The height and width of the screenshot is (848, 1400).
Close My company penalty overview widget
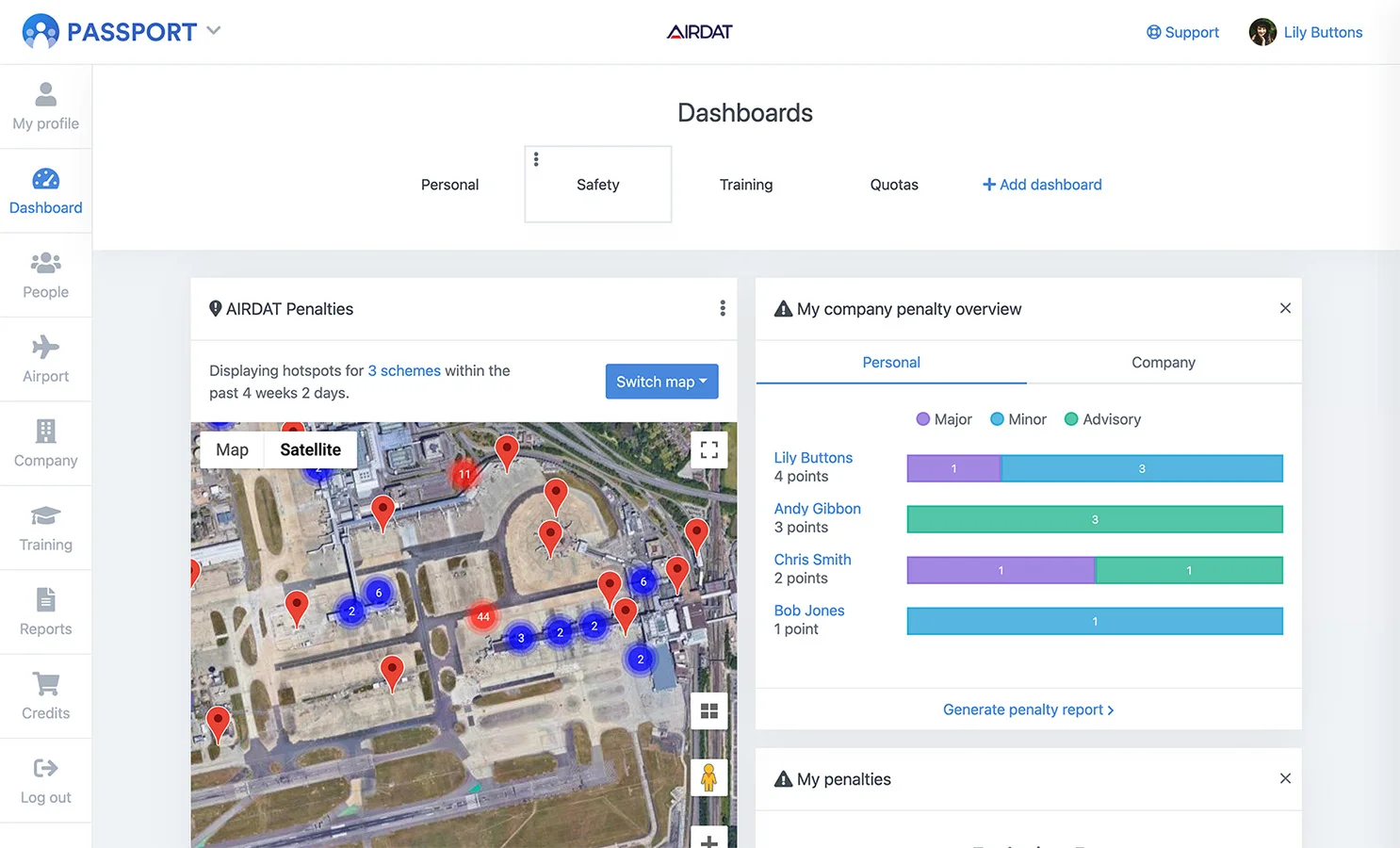tap(1285, 308)
